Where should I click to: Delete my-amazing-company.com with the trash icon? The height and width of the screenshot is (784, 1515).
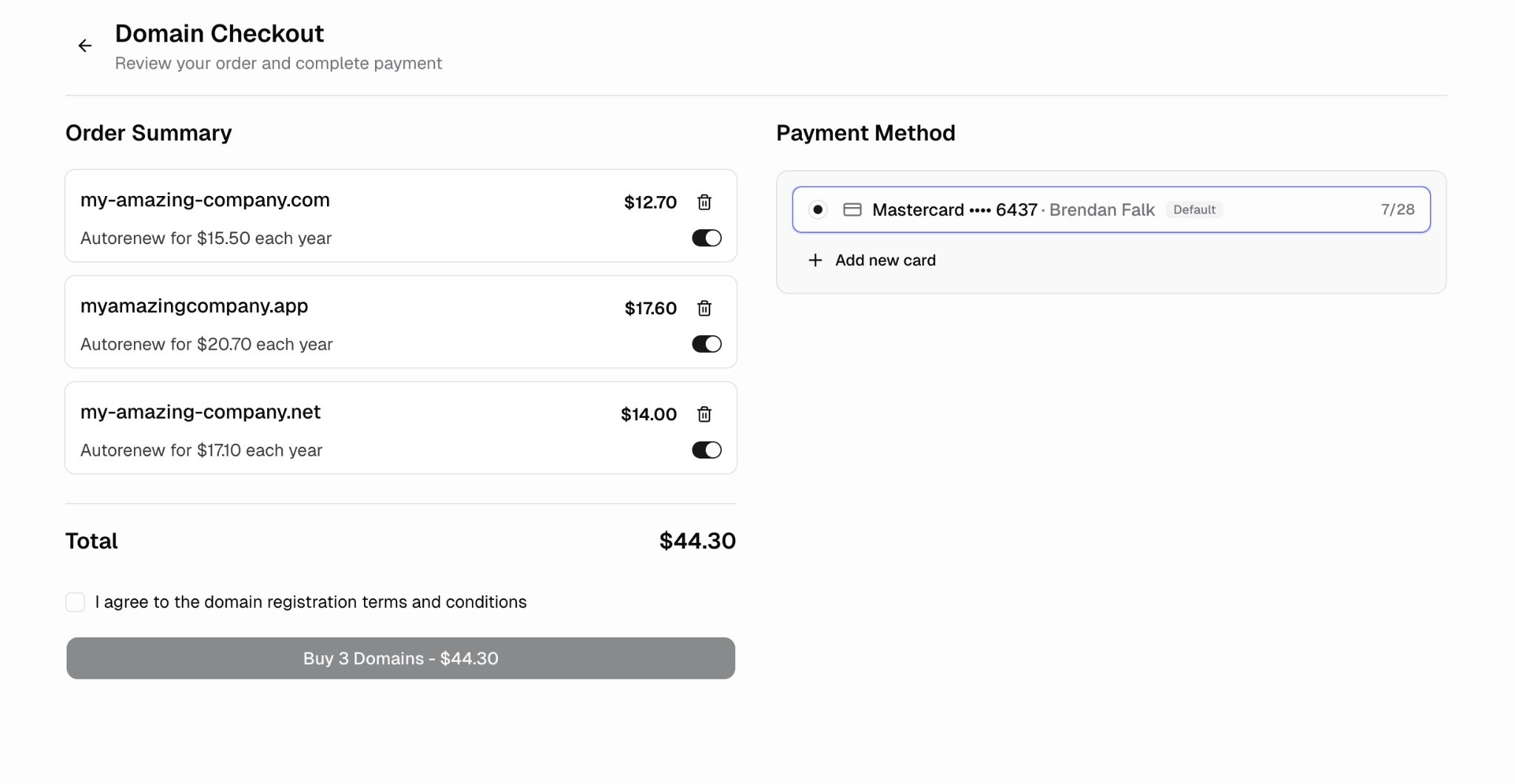pyautogui.click(x=704, y=202)
